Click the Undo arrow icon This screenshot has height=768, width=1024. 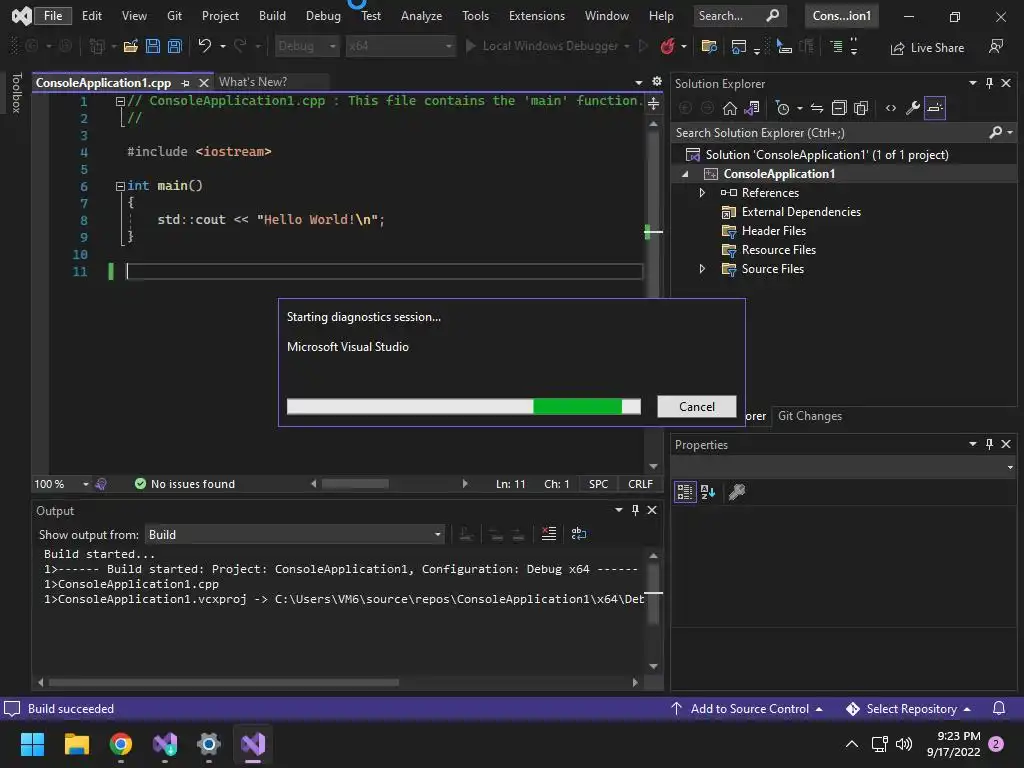point(204,46)
